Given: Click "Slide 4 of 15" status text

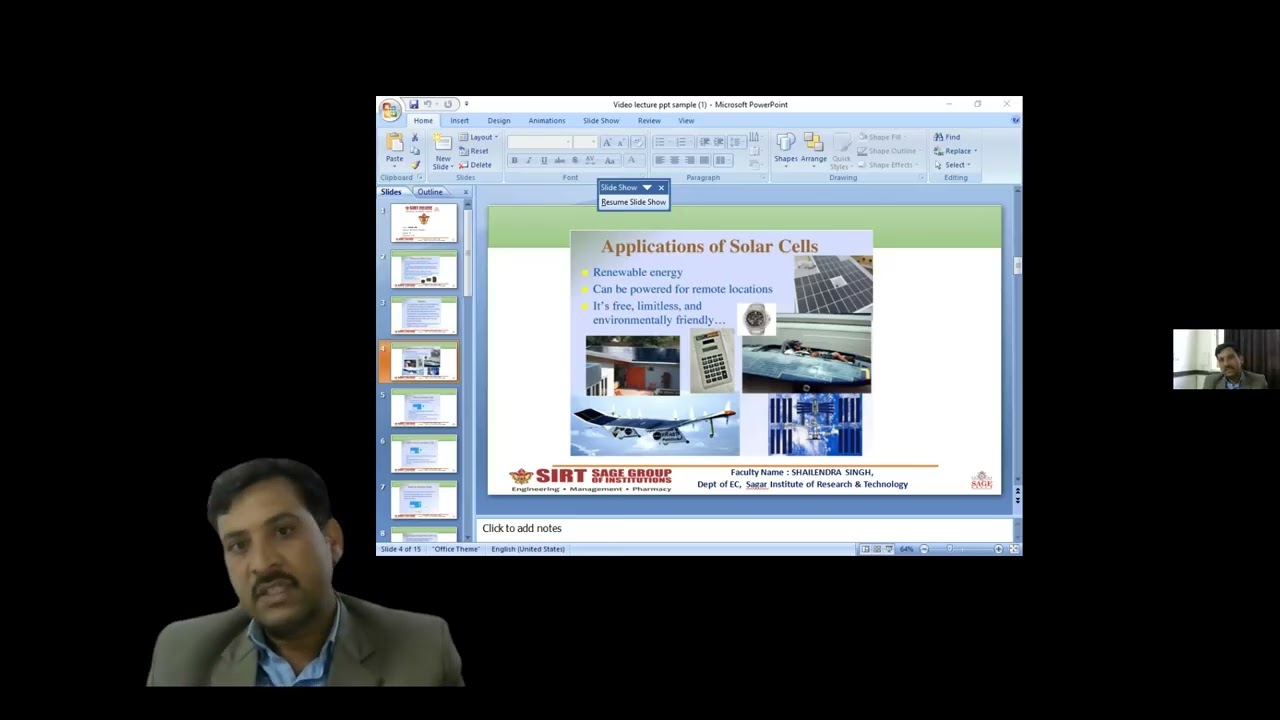Looking at the screenshot, I should point(401,549).
